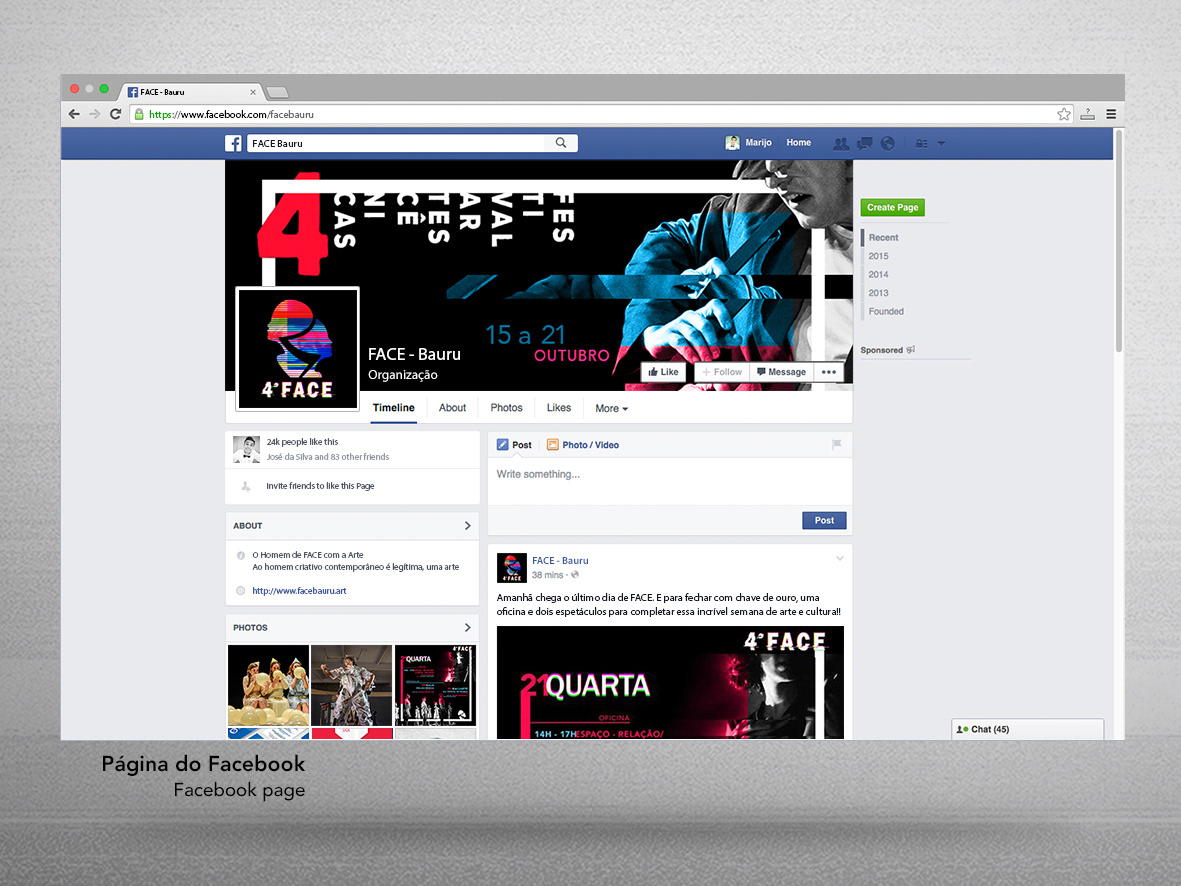The height and width of the screenshot is (886, 1181).
Task: Click Marijo profile picture icon
Action: pyautogui.click(x=732, y=143)
